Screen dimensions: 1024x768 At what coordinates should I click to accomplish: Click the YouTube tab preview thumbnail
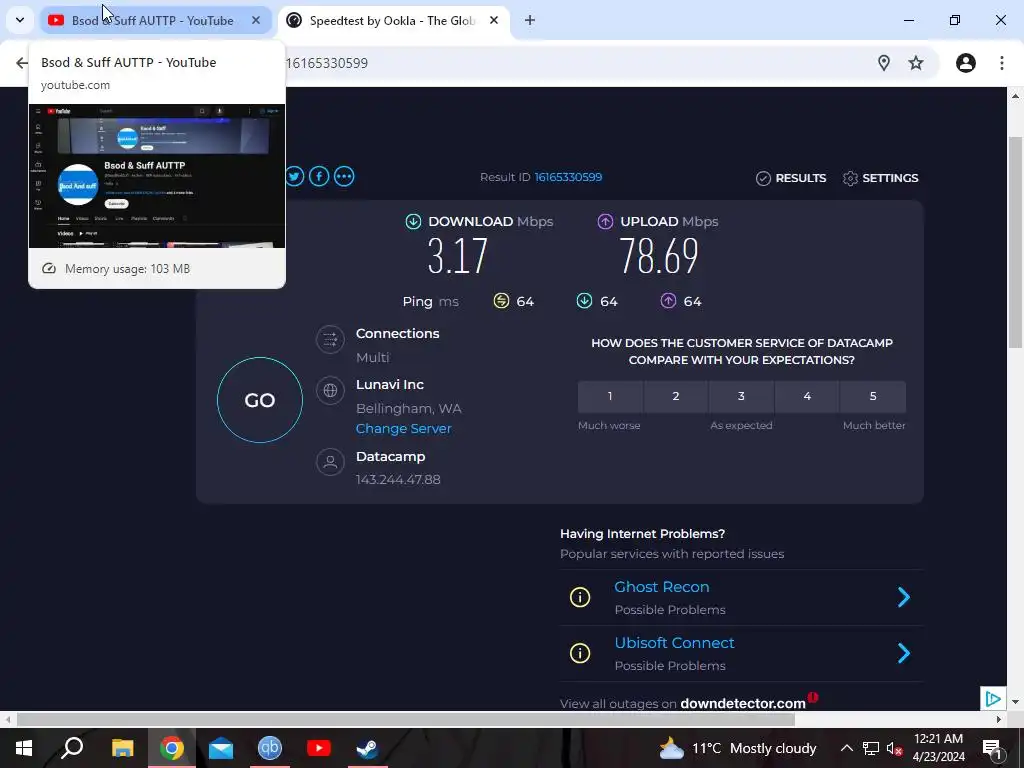click(157, 176)
